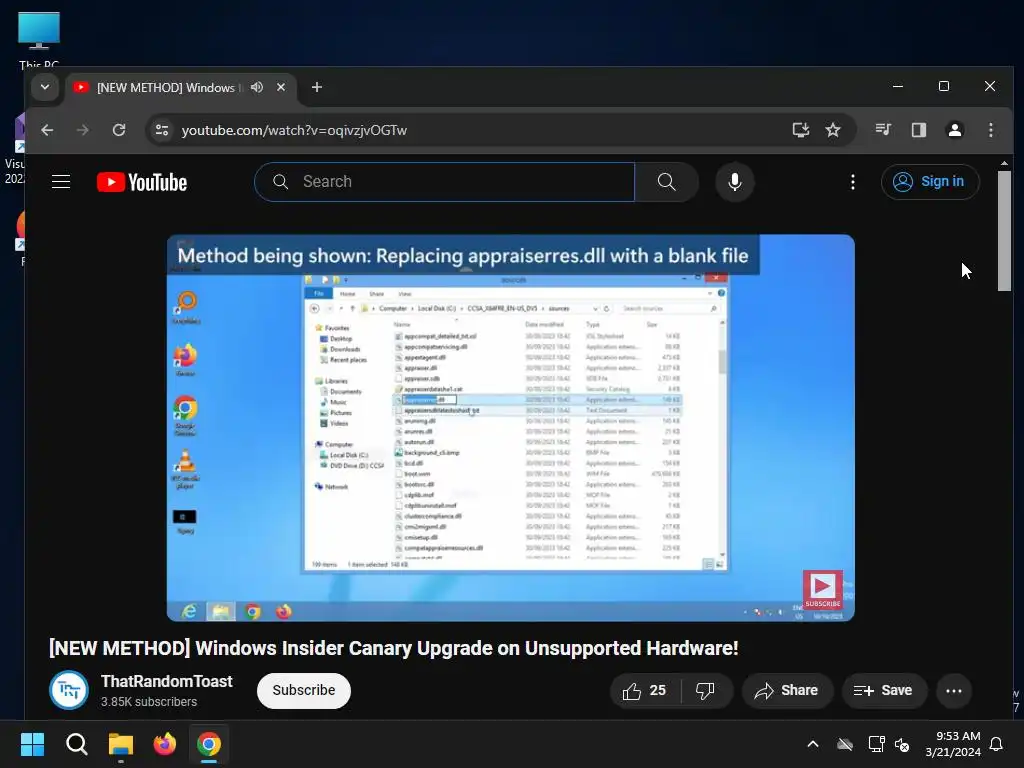Open Chrome profile avatar menu
Screen dimensions: 1024x768
955,130
